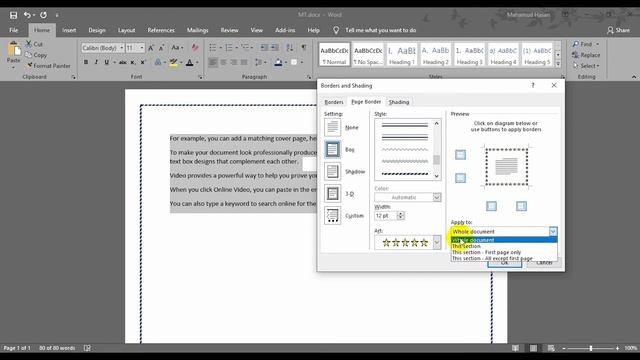640x360 pixels.
Task: Toggle Subscript formatting
Action: coord(133,62)
